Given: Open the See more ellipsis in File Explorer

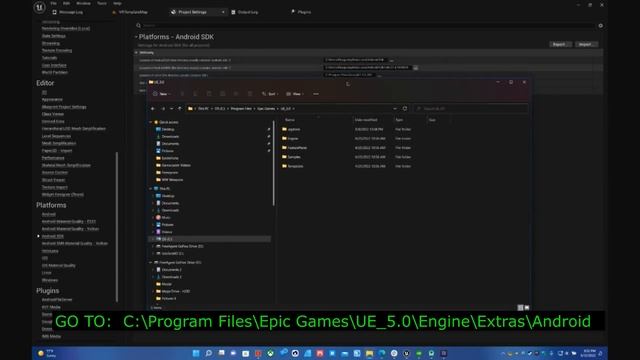Looking at the screenshot, I should click(316, 94).
